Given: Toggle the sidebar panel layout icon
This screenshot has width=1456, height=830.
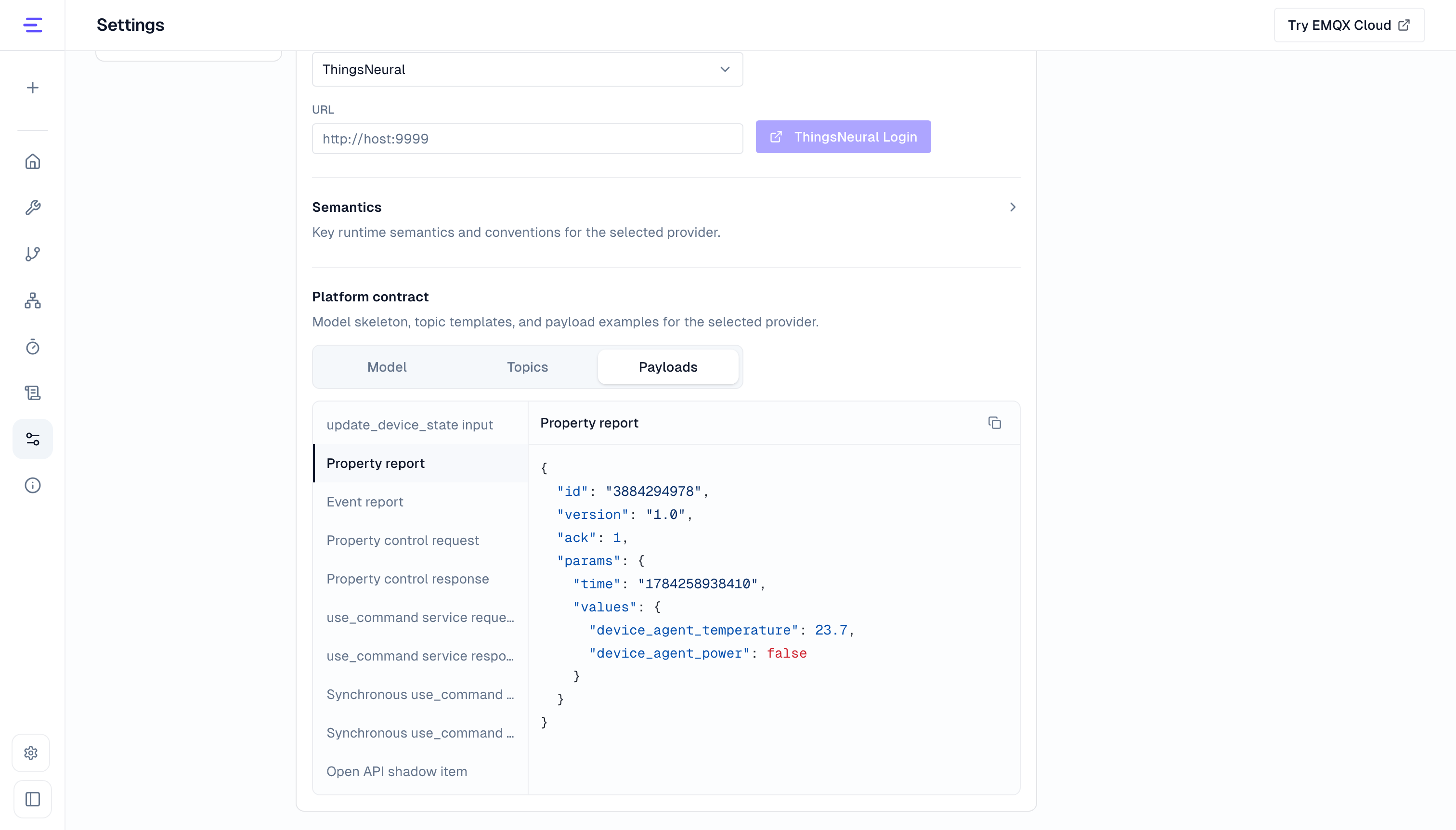Looking at the screenshot, I should [32, 799].
